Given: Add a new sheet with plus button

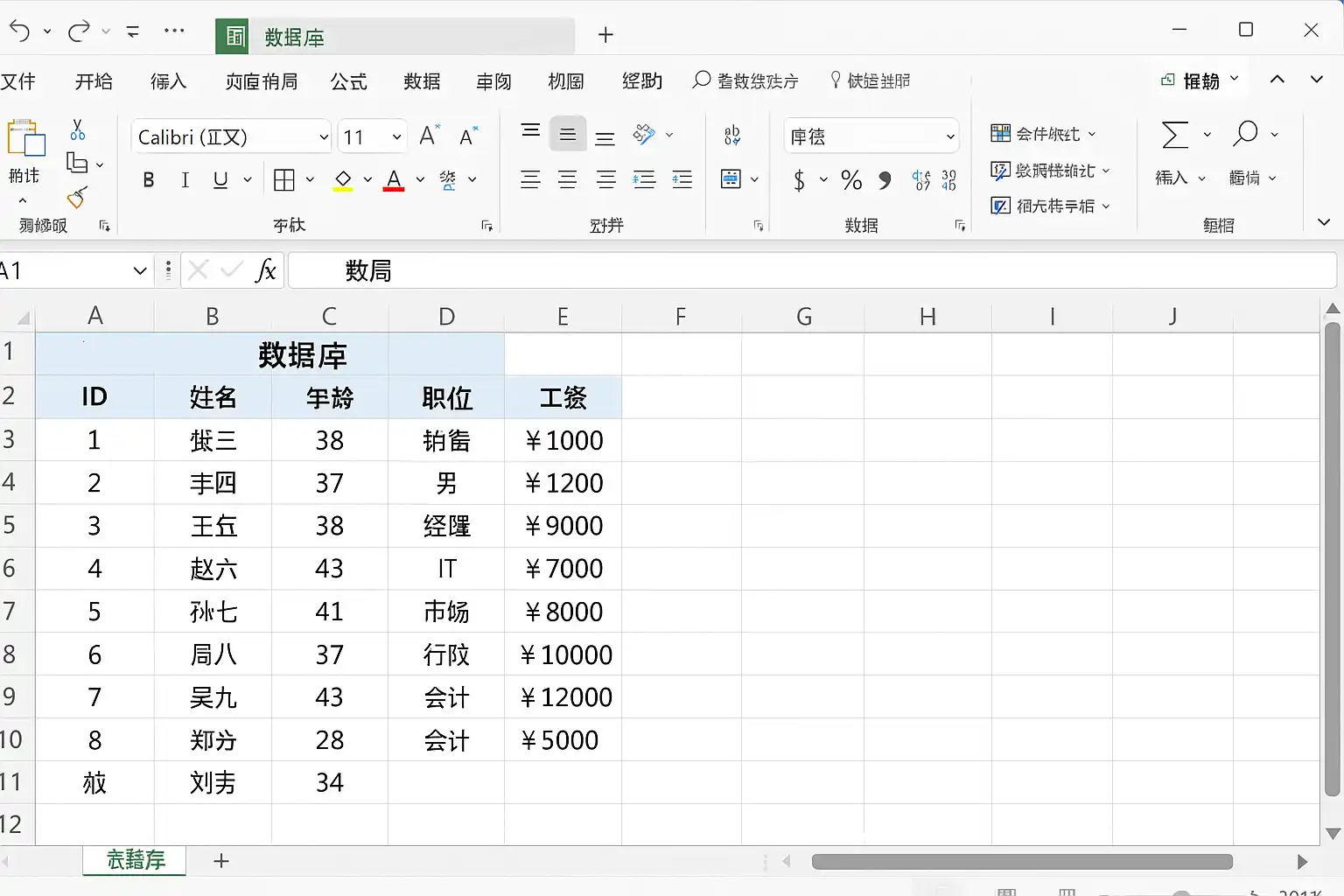Looking at the screenshot, I should click(221, 861).
